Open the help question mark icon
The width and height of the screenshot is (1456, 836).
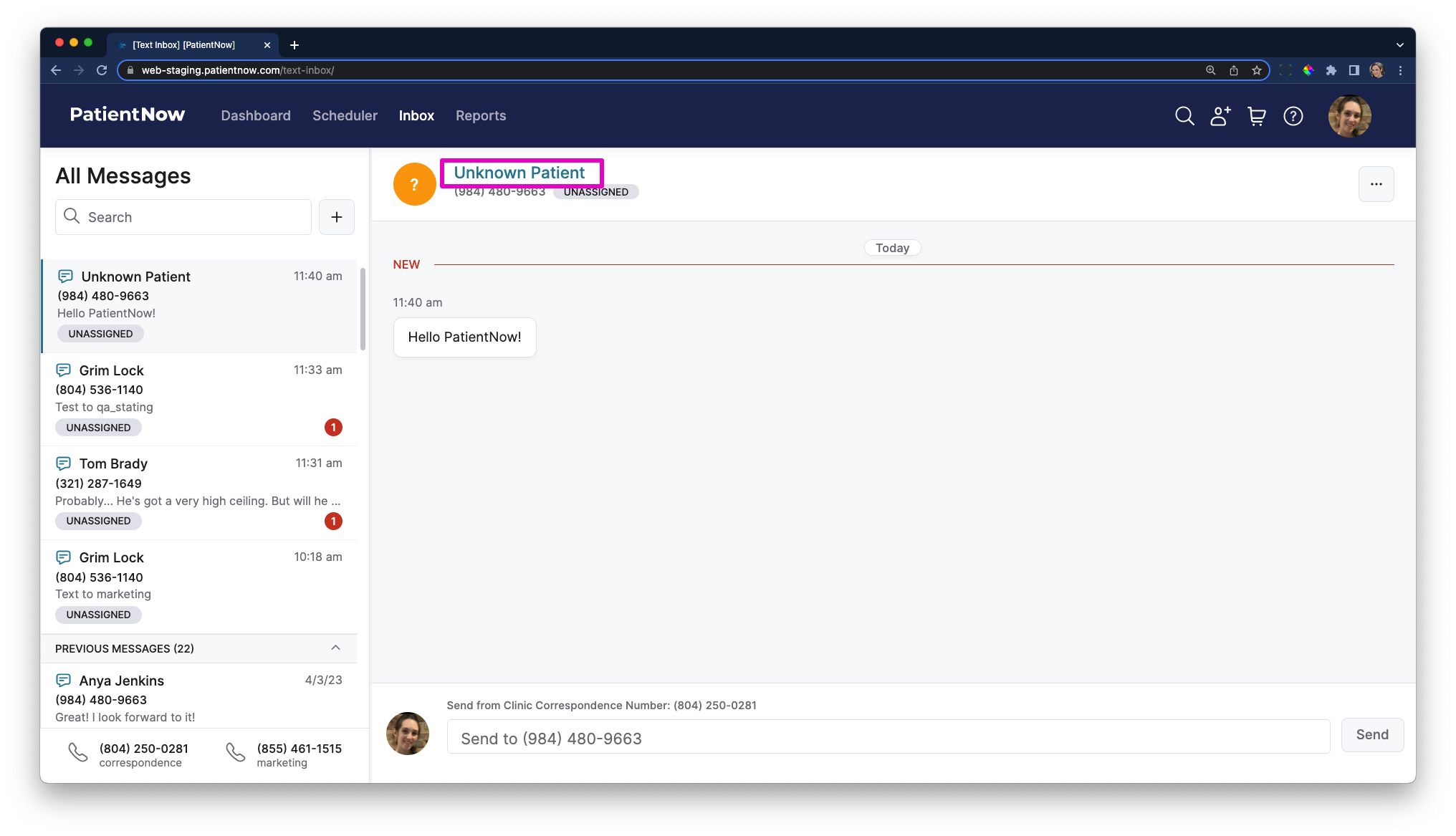point(1293,116)
